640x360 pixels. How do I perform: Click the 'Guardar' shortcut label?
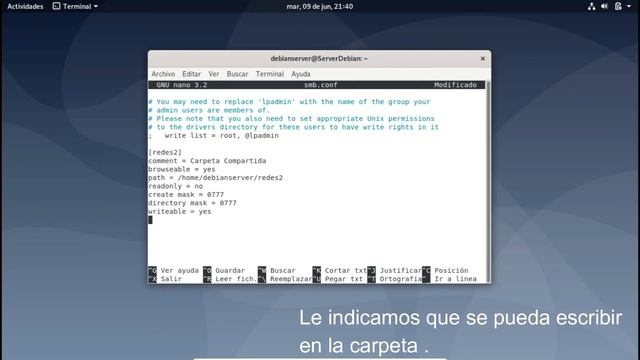[230, 271]
